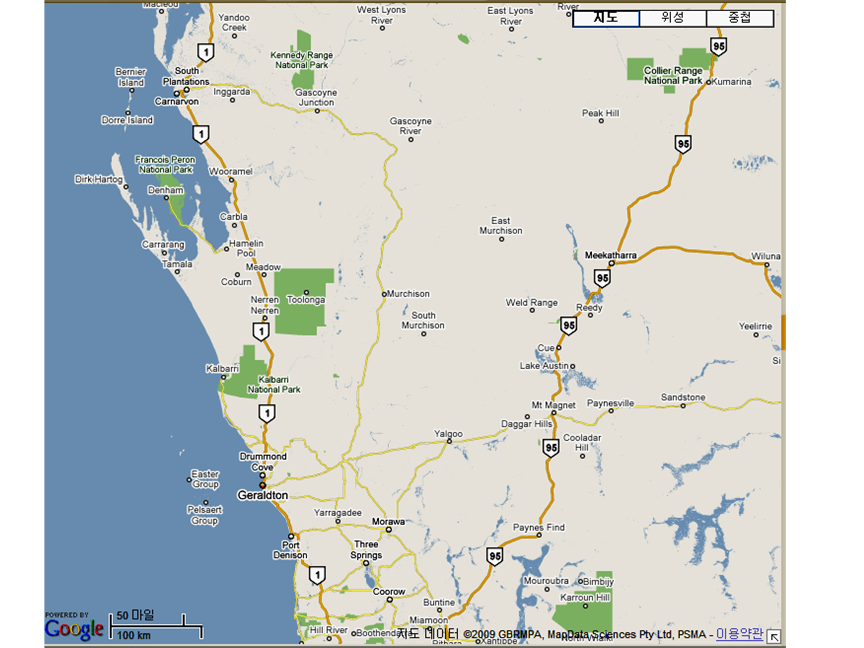This screenshot has height=648, width=864.
Task: Switch to the 지도 map view tab
Action: tap(606, 18)
